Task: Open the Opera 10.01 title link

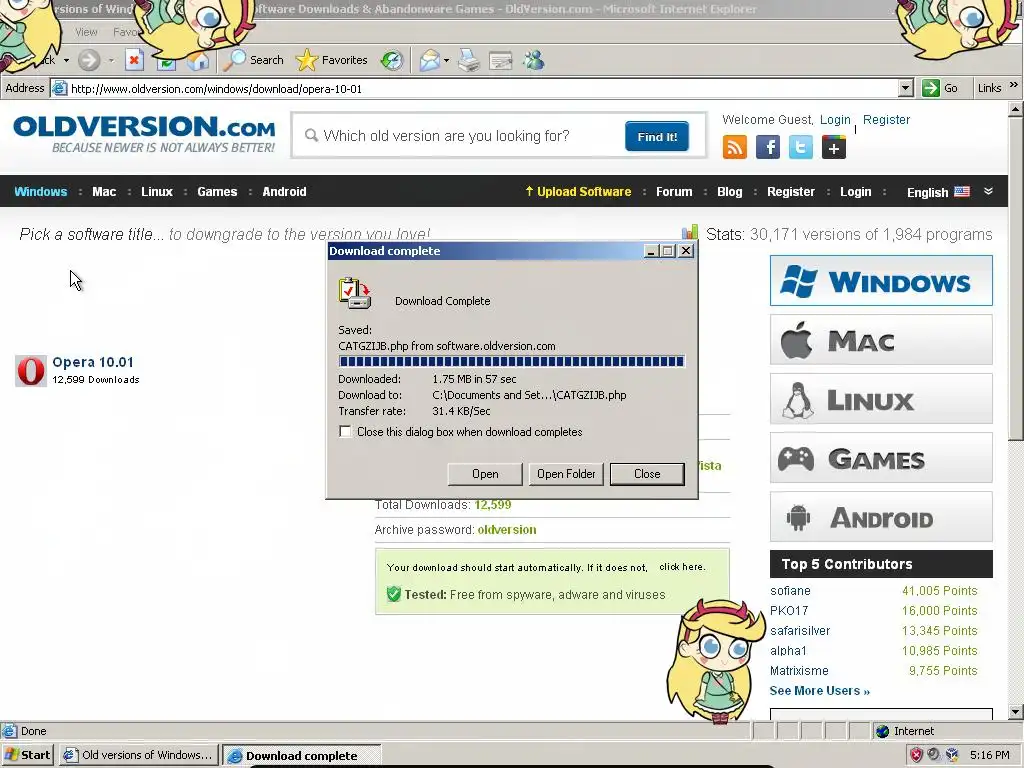Action: pyautogui.click(x=93, y=362)
